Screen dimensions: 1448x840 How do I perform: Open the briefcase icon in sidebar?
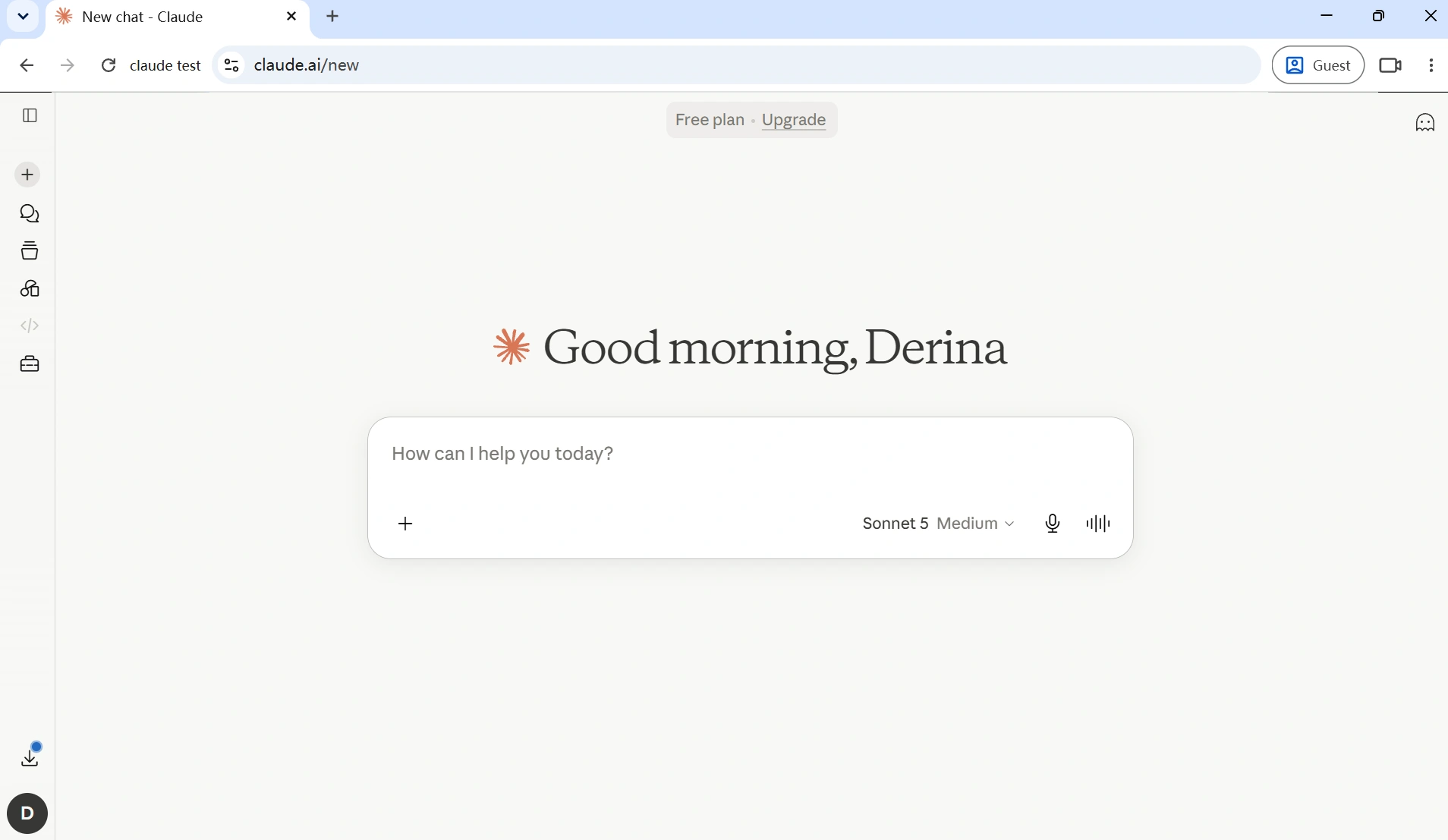point(30,364)
